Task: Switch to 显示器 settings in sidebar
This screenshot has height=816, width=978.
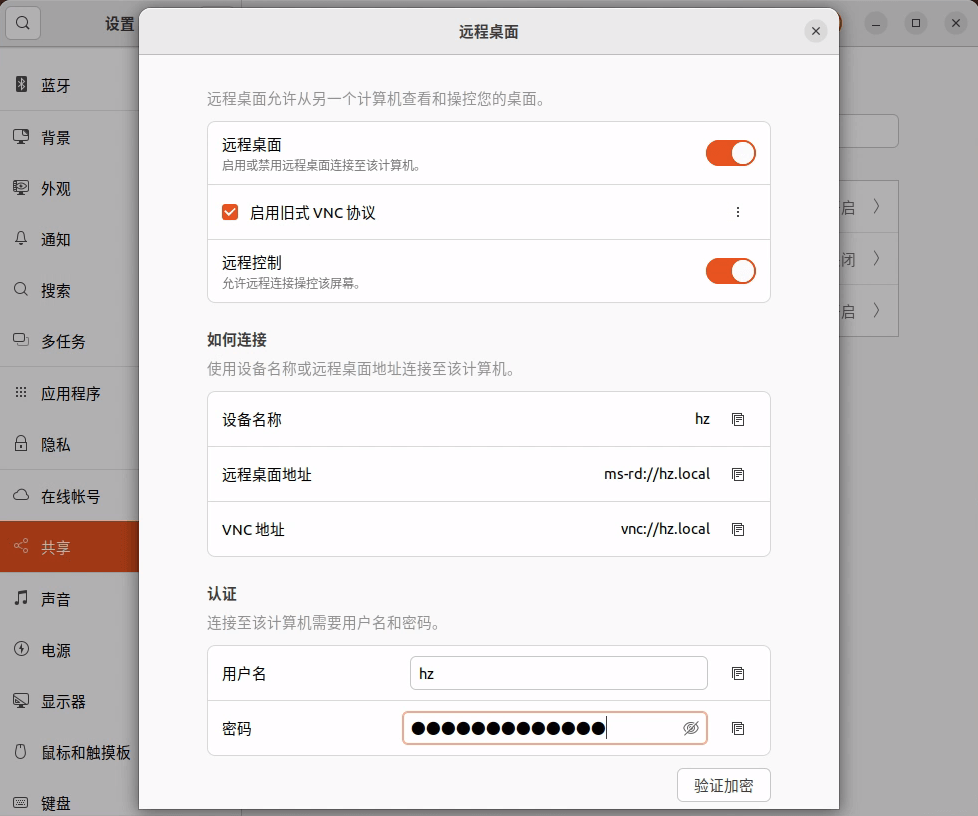Action: pos(21,700)
